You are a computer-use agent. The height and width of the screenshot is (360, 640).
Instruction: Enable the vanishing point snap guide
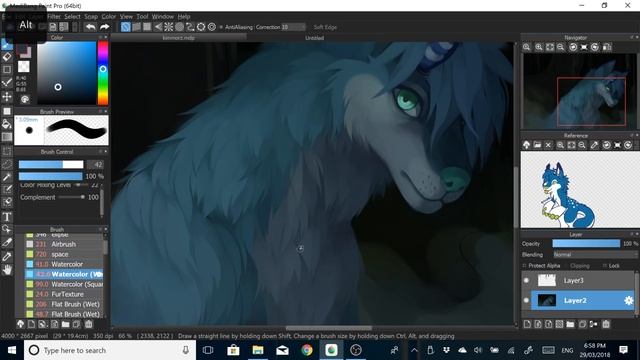158,27
